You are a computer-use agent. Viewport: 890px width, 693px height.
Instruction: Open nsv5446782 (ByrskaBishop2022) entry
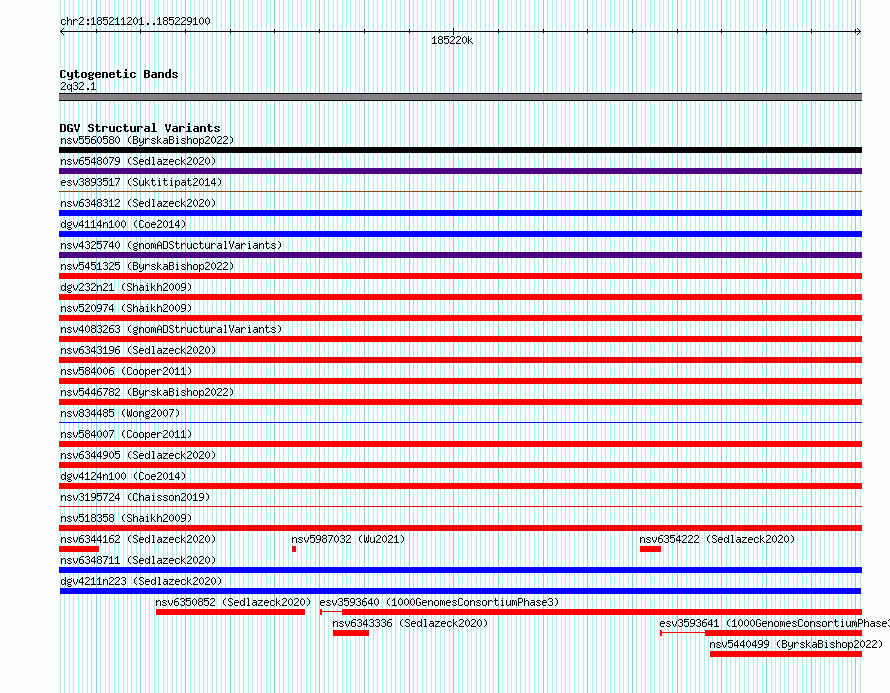147,392
